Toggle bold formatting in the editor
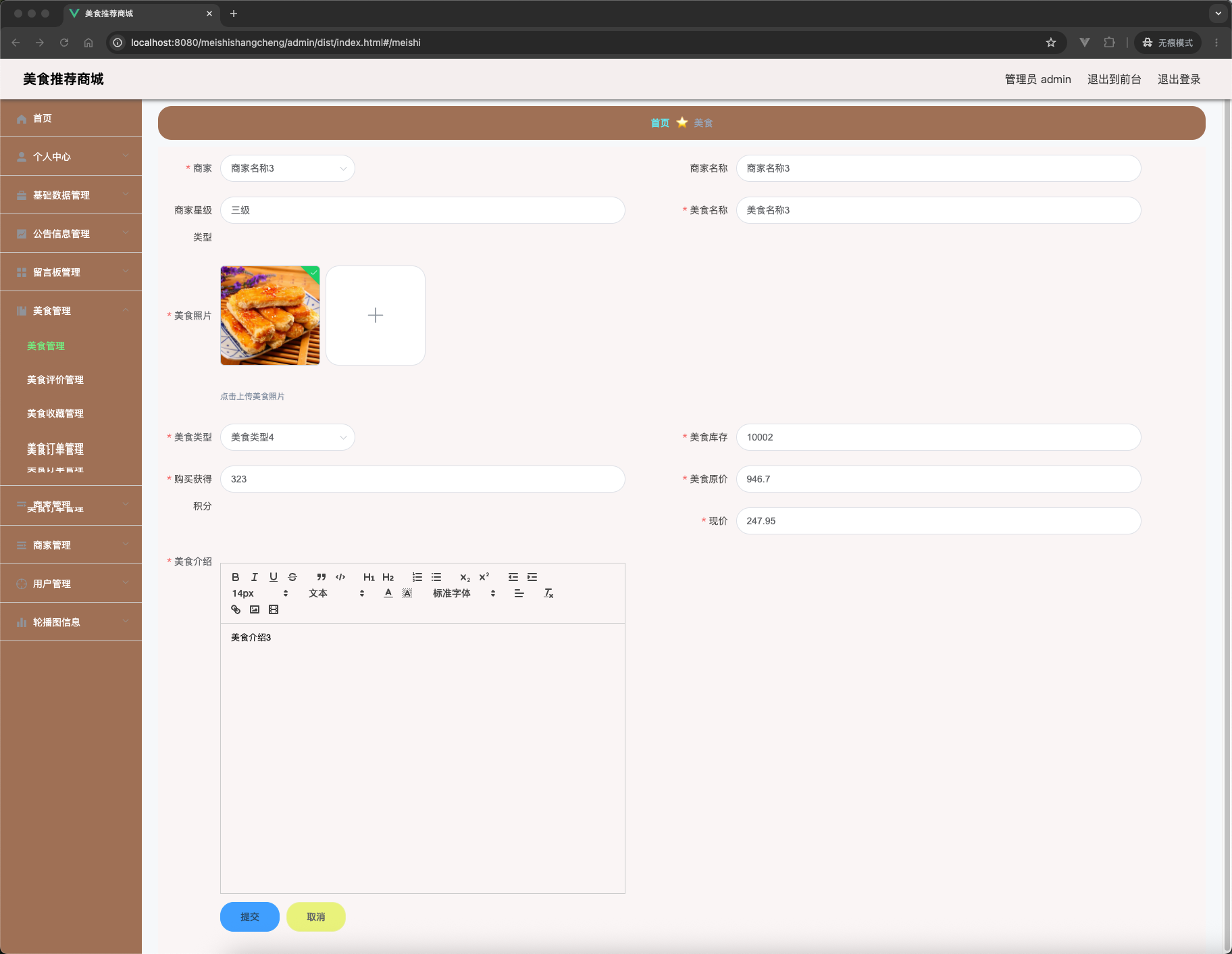This screenshot has height=954, width=1232. coord(236,577)
